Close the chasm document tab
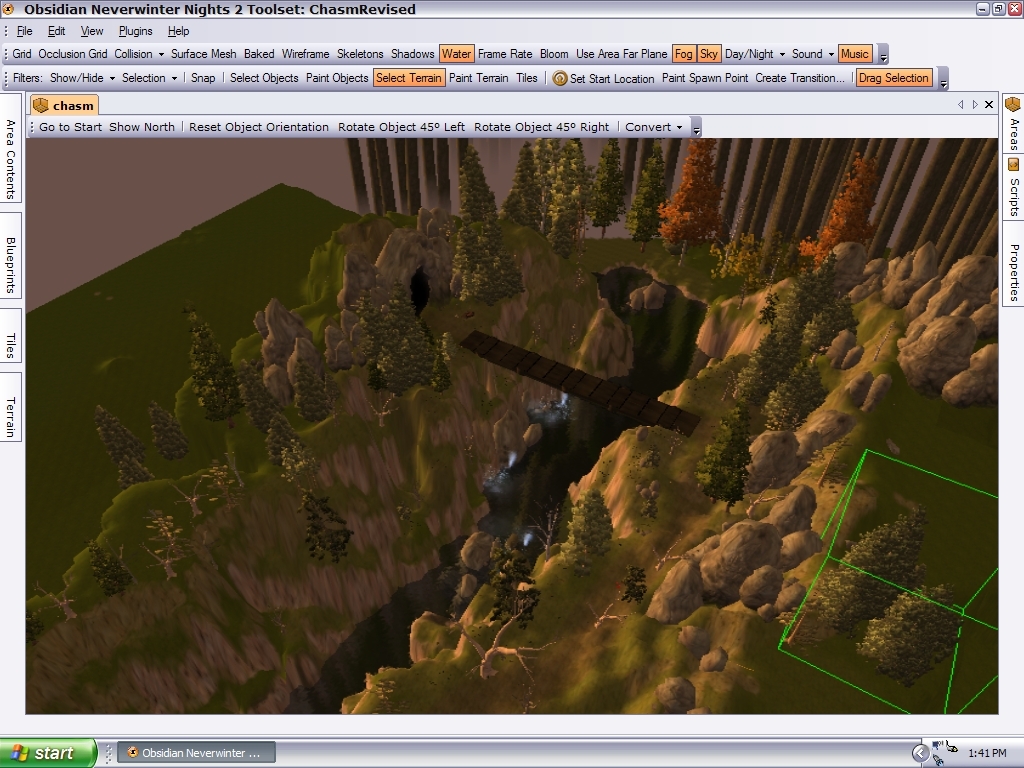The image size is (1024, 768). (989, 104)
